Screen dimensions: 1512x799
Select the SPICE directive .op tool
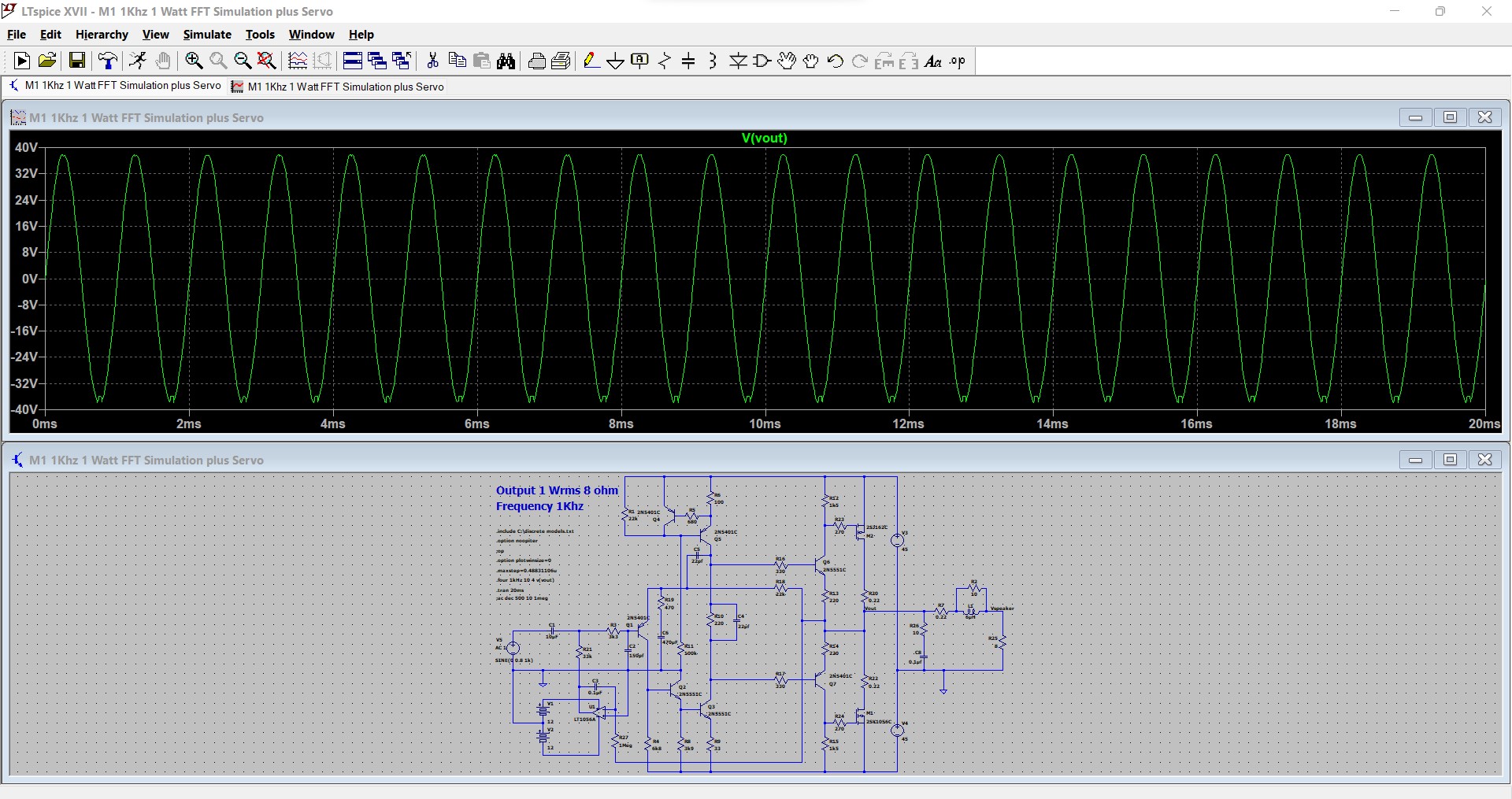coord(958,61)
